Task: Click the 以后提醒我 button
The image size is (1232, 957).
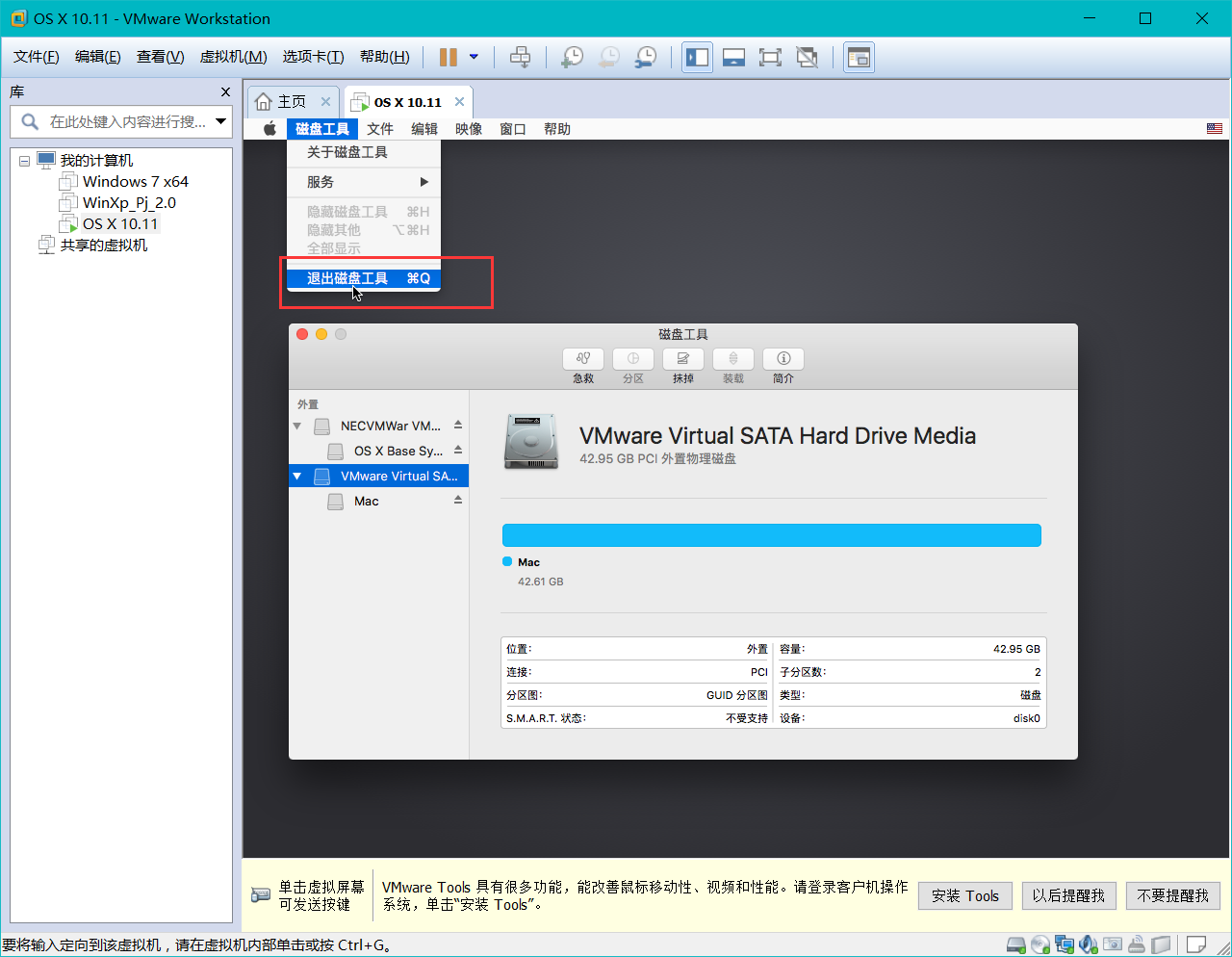Action: [1068, 895]
